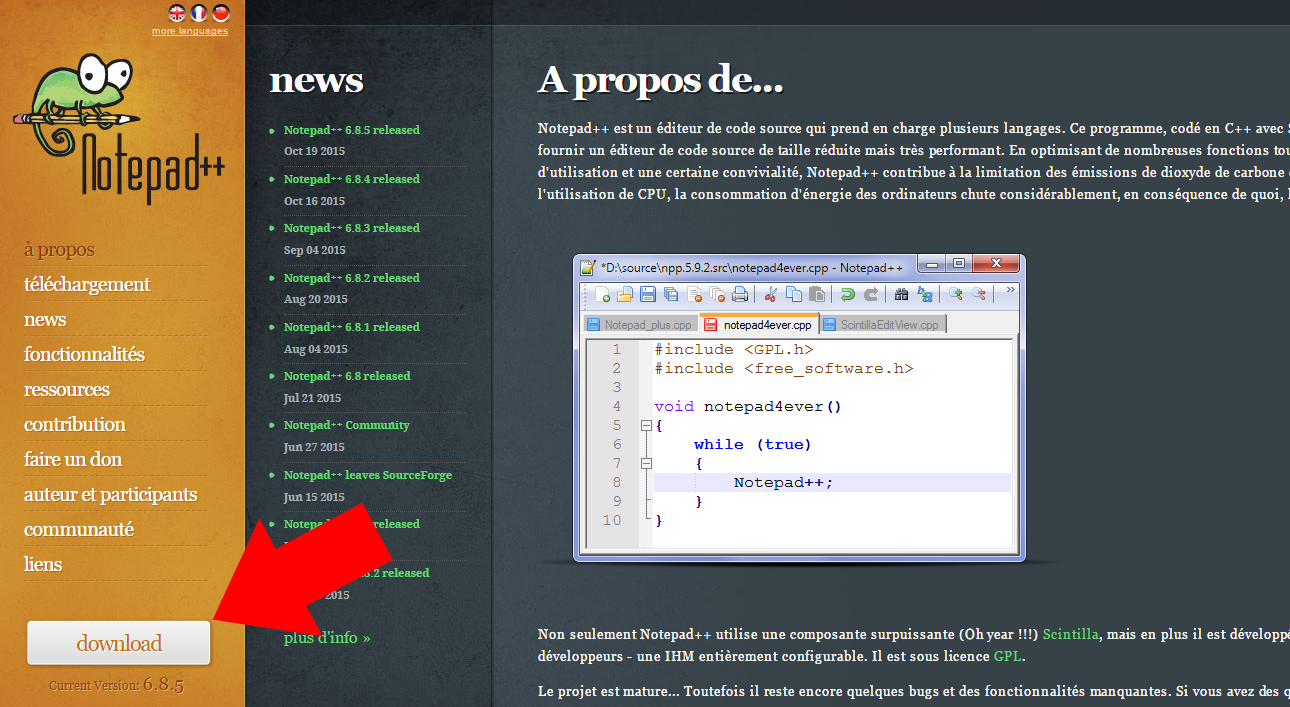Click the Oct 19 2015 date text
This screenshot has width=1290, height=707.
(314, 152)
